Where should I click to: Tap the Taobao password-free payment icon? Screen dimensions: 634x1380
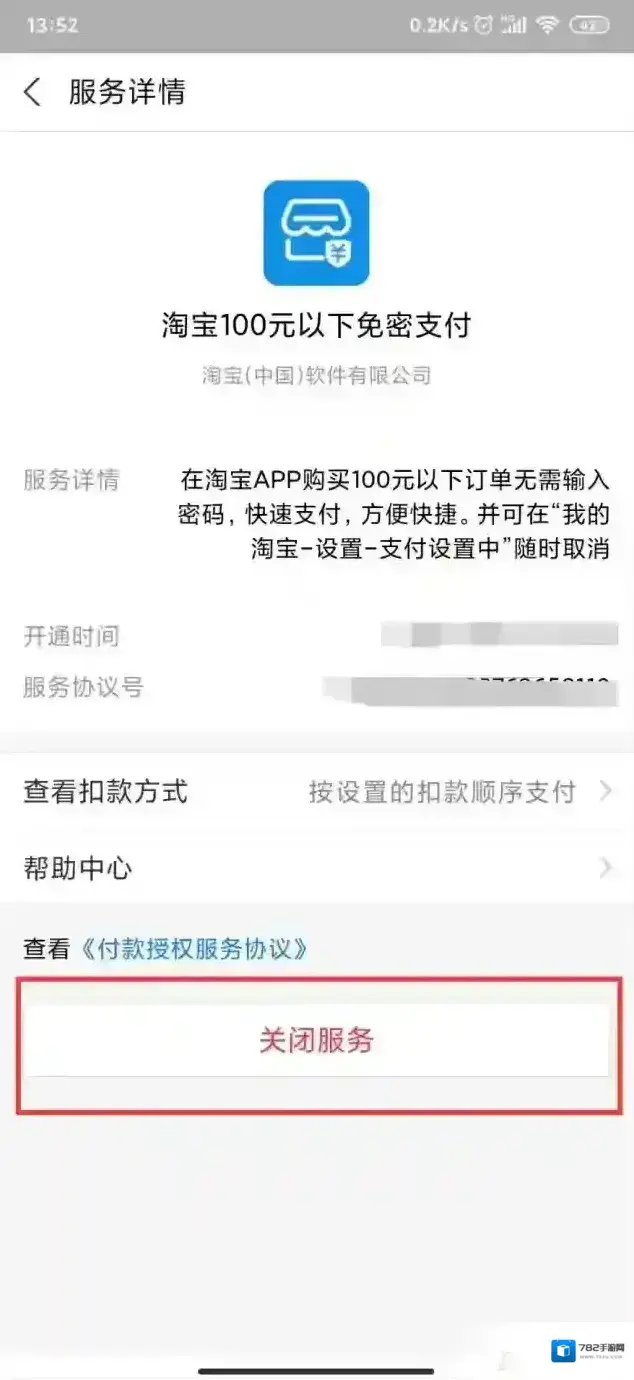click(x=316, y=233)
